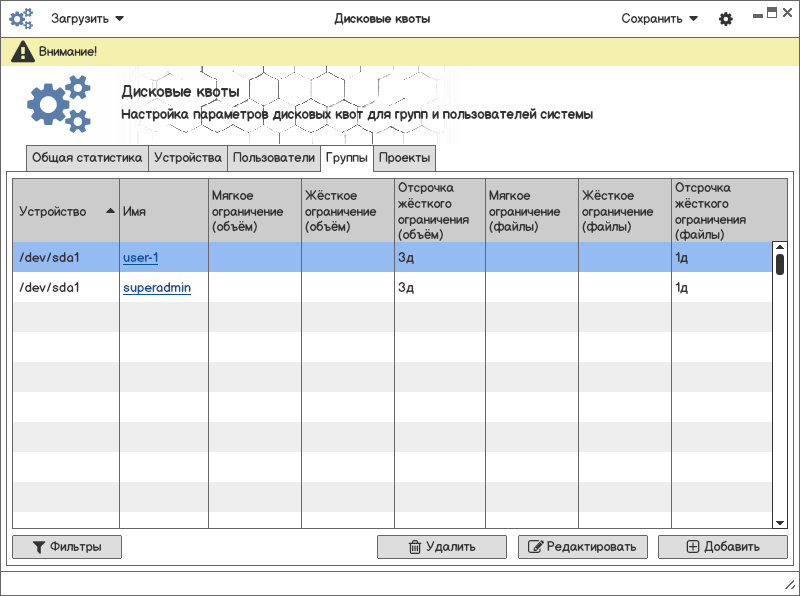Screen dimensions: 800x596
Task: Go to the Пользователи tab
Action: click(273, 158)
